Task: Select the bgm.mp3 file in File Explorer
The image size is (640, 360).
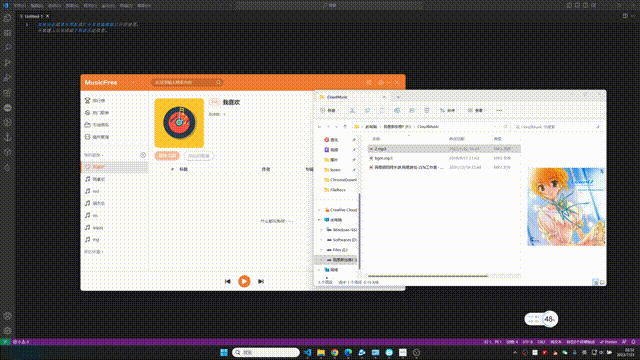Action: pos(444,158)
